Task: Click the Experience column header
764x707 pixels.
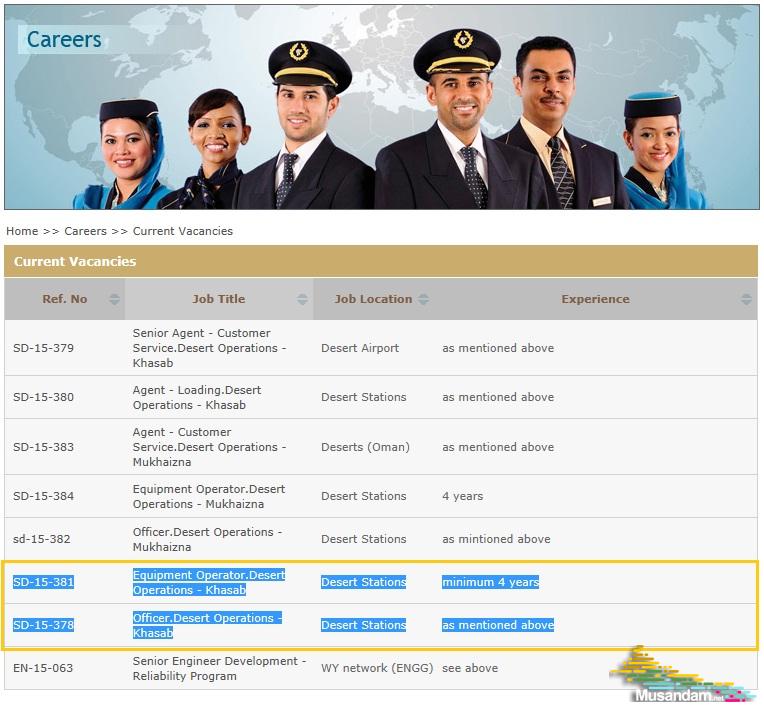Action: click(x=595, y=299)
